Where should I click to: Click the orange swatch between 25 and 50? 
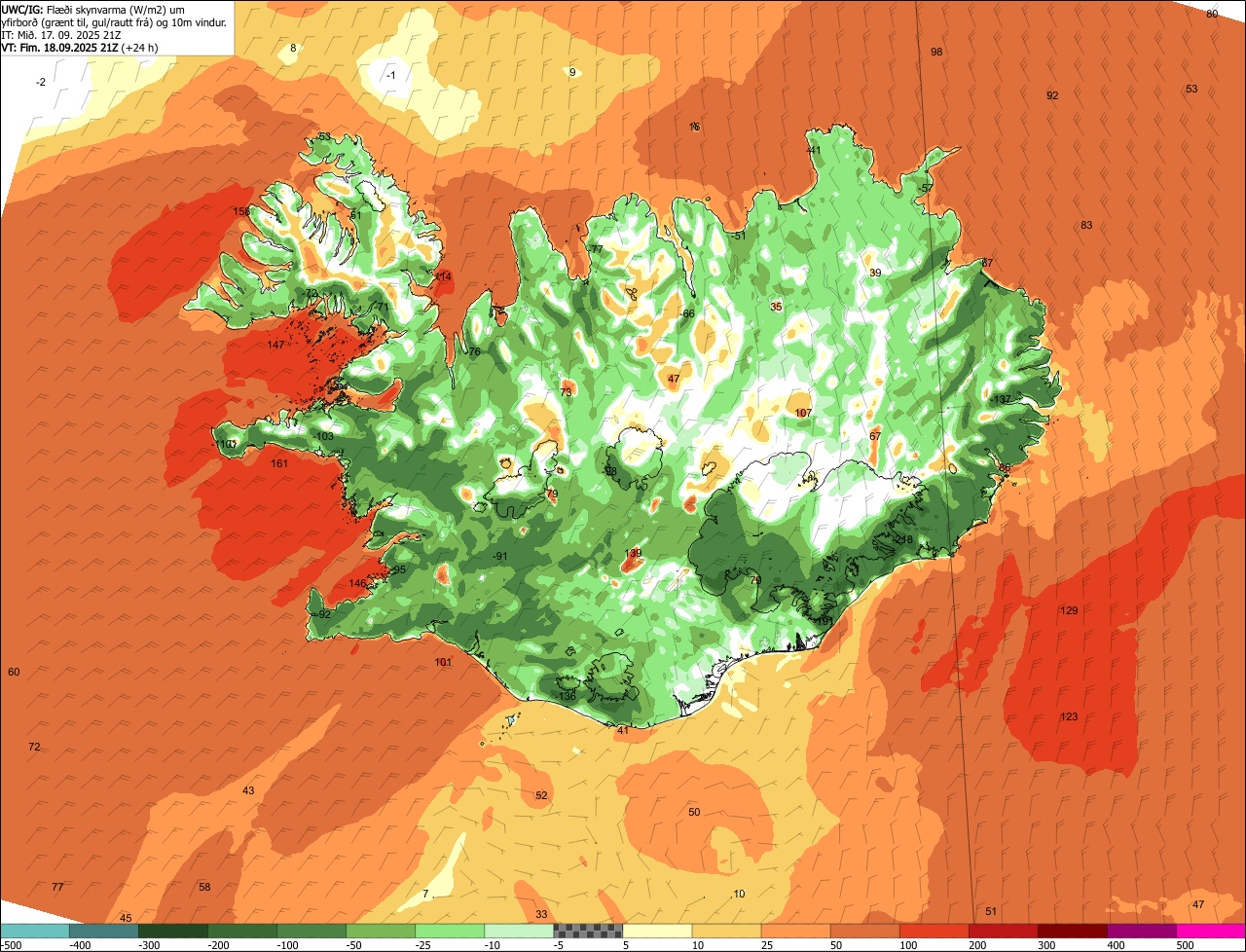[795, 931]
